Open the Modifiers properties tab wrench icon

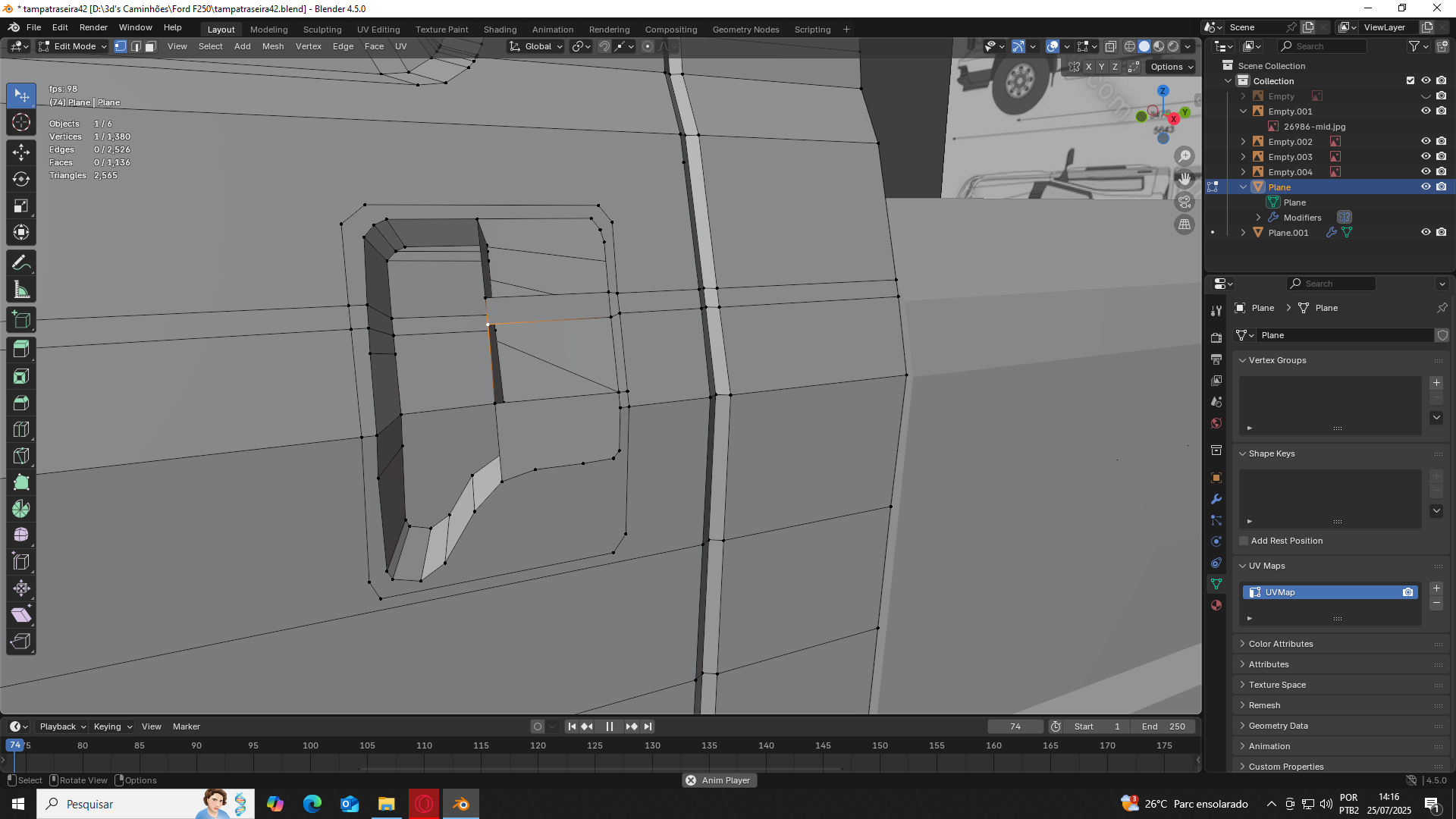pyautogui.click(x=1216, y=499)
